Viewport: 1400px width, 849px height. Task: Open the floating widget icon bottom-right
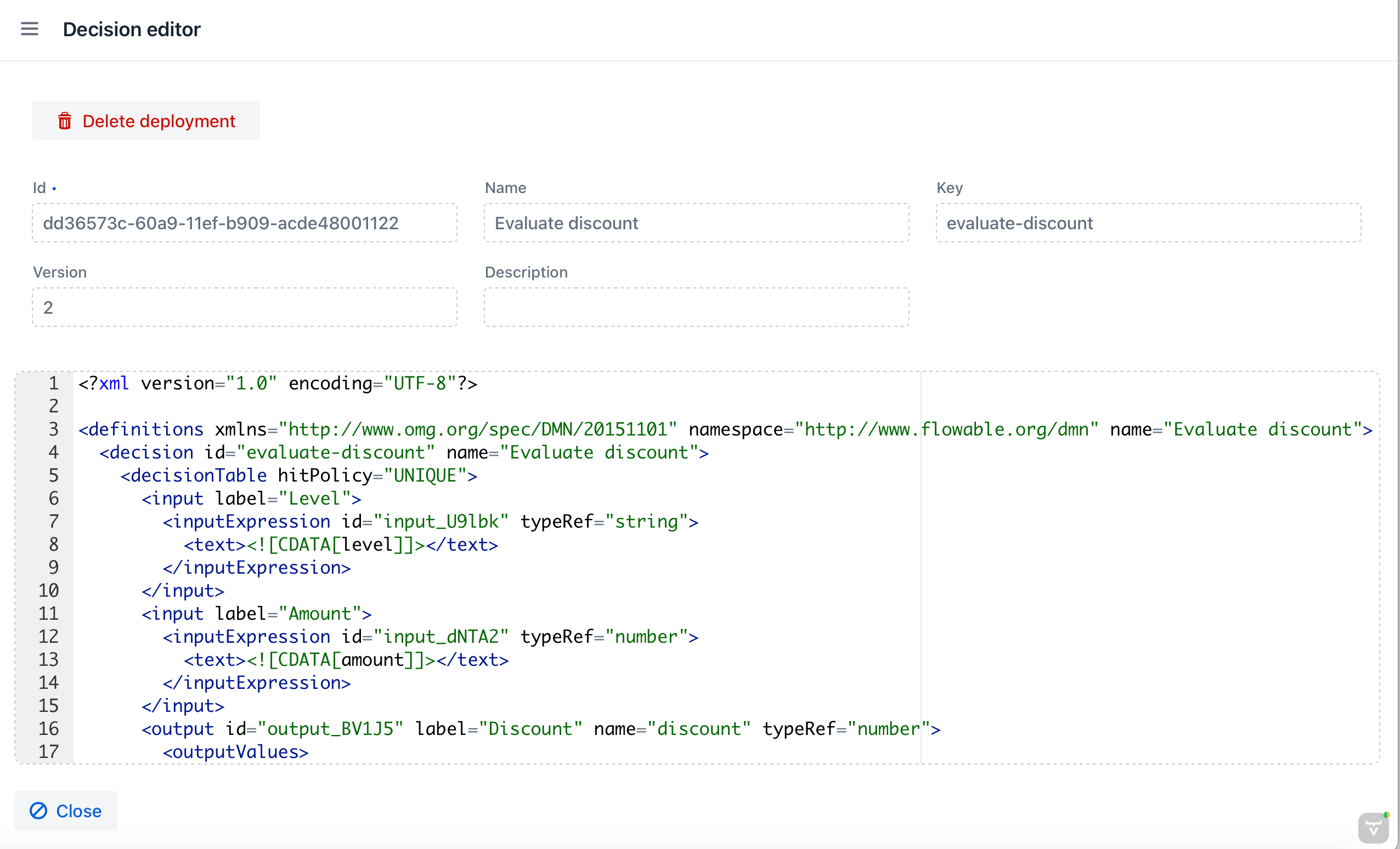click(x=1373, y=828)
